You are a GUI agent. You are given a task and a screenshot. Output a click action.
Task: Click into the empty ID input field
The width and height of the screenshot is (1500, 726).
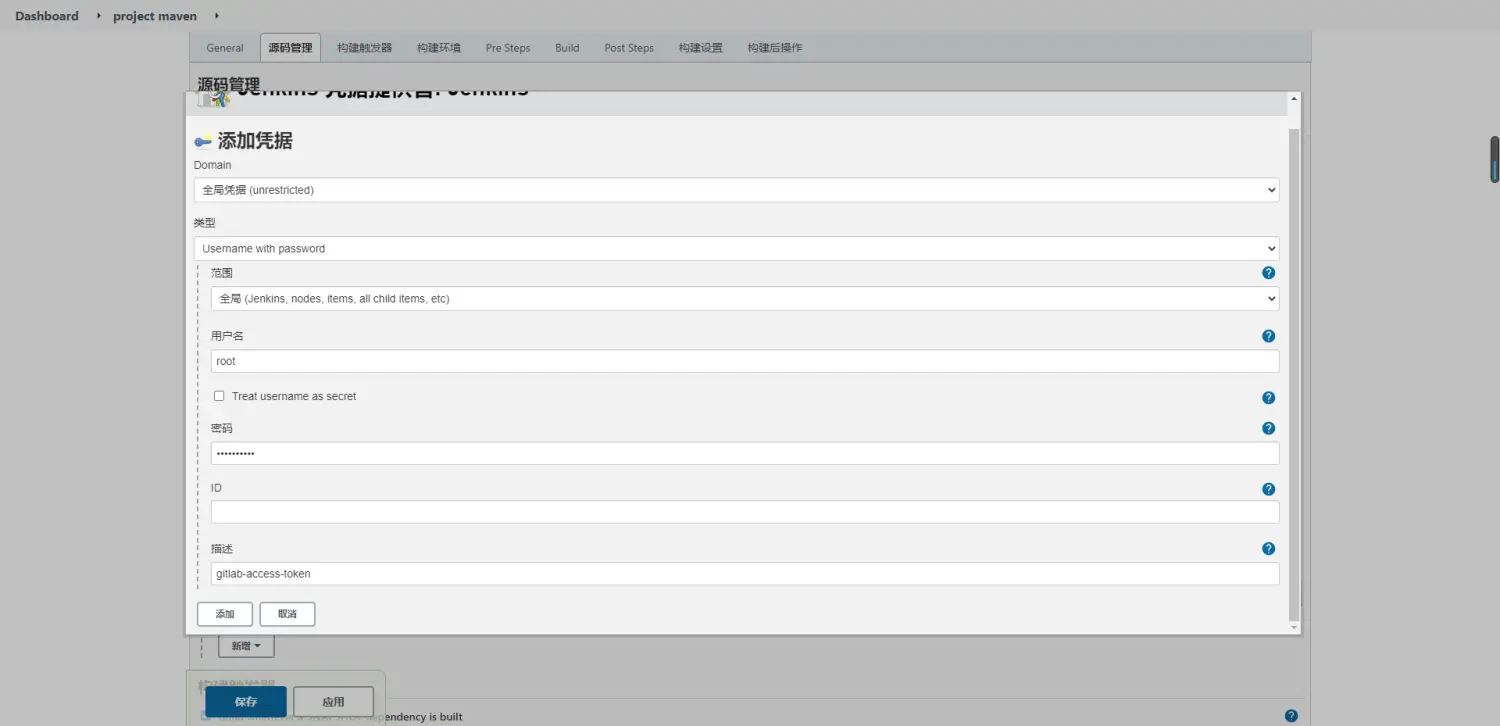click(744, 512)
